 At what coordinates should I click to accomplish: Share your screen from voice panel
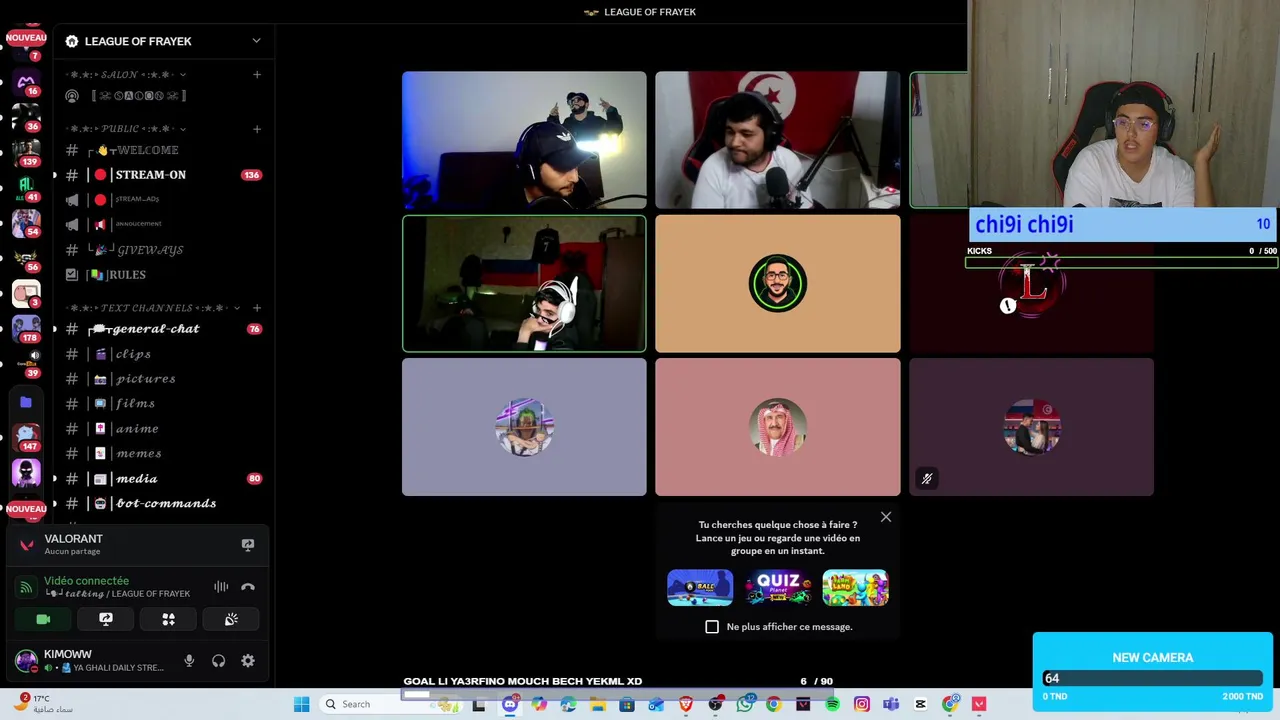[106, 620]
